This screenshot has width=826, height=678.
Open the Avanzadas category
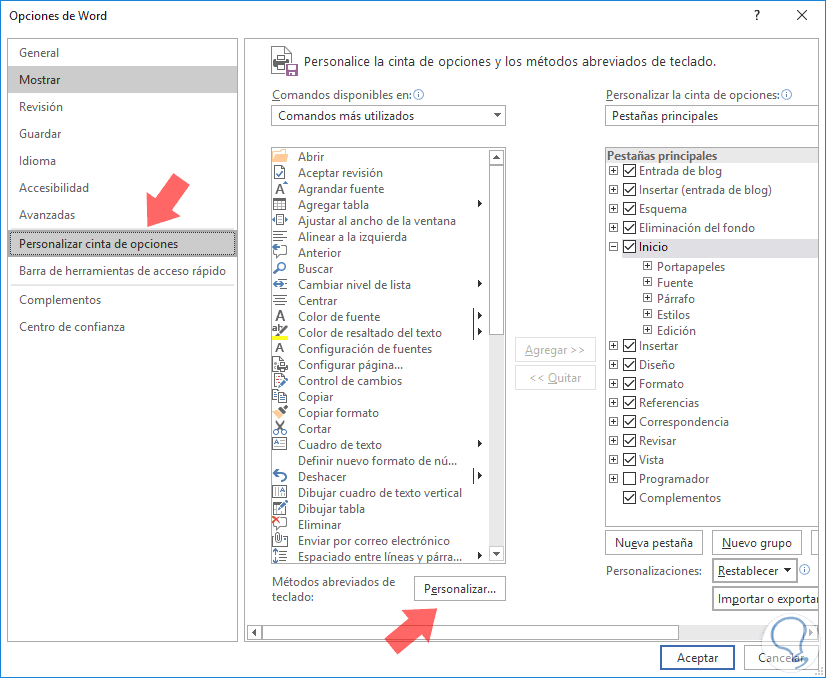pos(122,214)
